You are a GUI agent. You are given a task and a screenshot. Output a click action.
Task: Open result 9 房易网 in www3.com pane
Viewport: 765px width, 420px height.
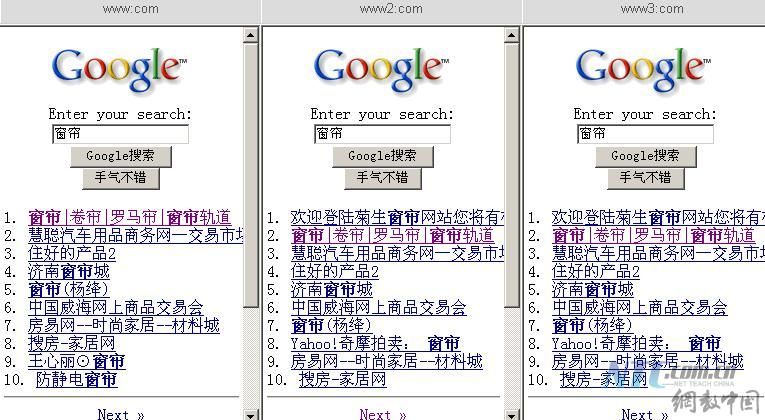coord(647,361)
